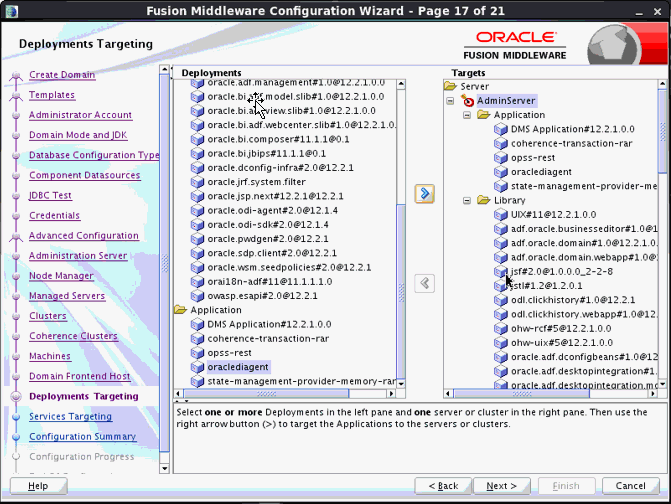Click navigation pane scroll-up arrow
The width and height of the screenshot is (671, 504).
pos(164,69)
